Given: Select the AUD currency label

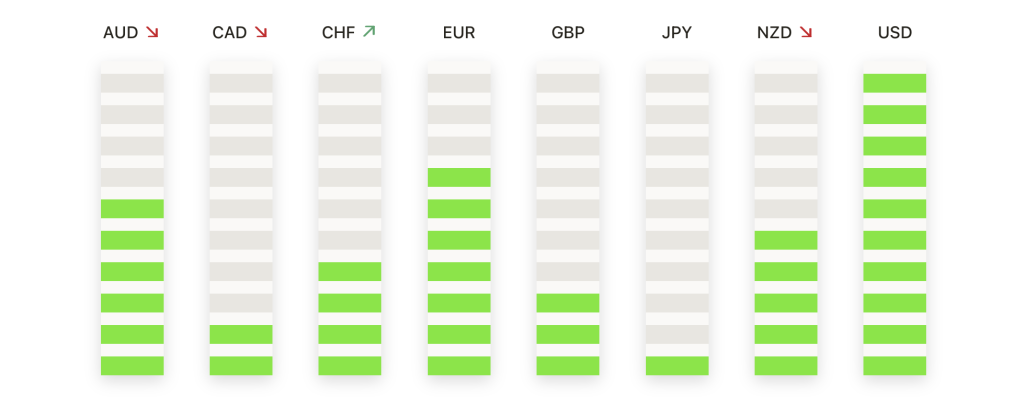Looking at the screenshot, I should tap(121, 33).
